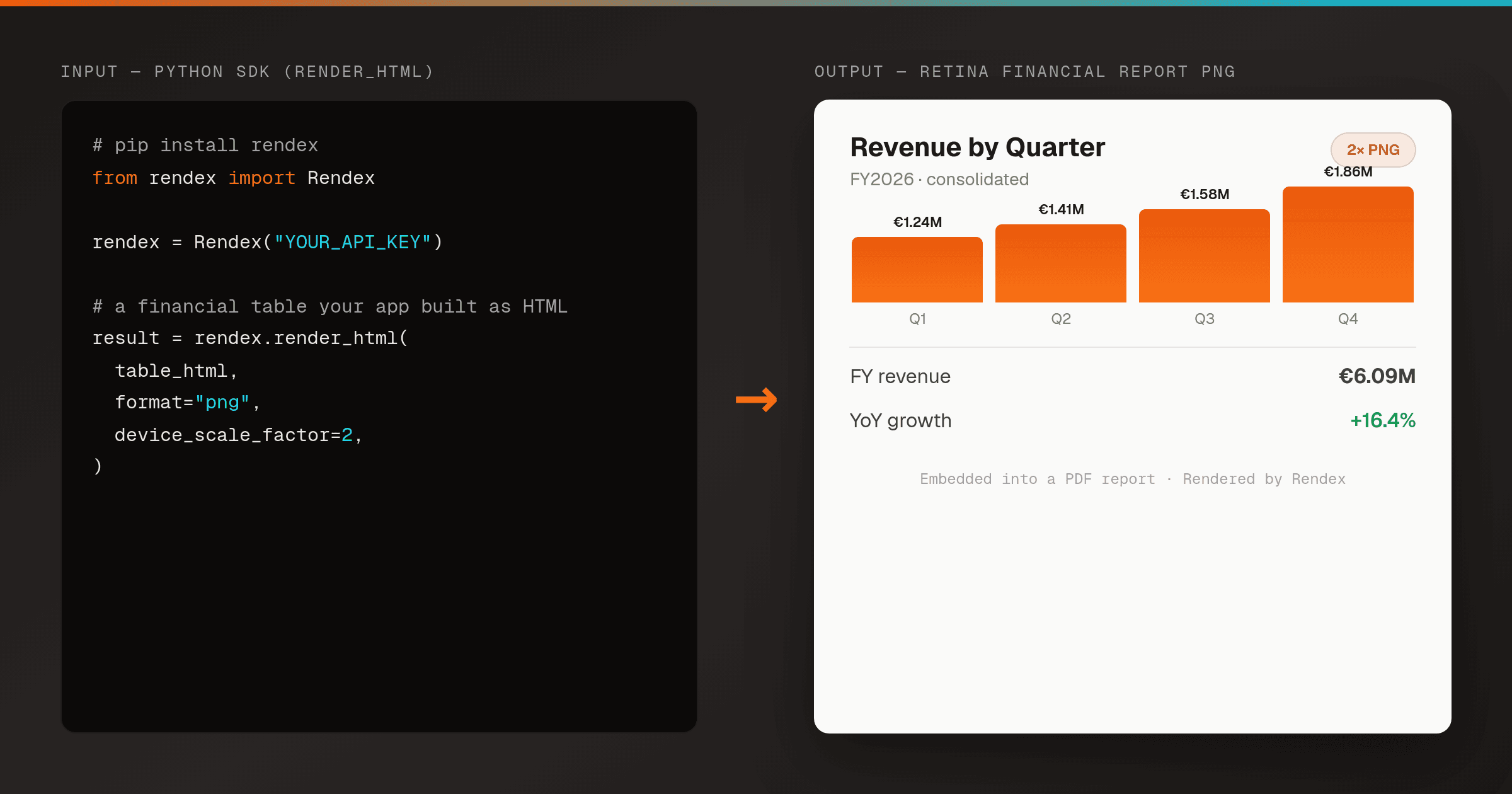1512x794 pixels.
Task: Click the €1.24M bar label
Action: click(917, 222)
